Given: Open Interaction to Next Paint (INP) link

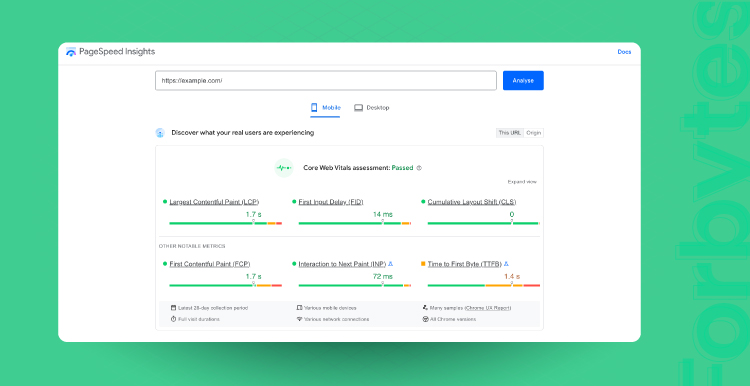Looking at the screenshot, I should (342, 264).
